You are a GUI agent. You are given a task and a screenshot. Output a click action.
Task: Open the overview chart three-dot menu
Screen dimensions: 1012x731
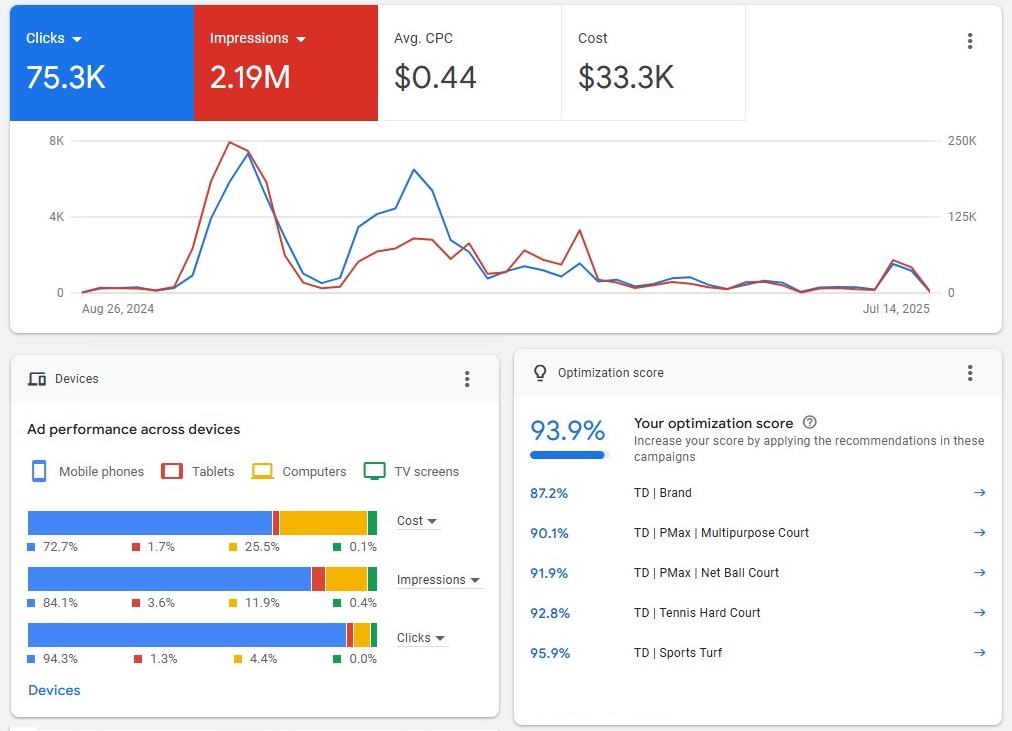pyautogui.click(x=969, y=41)
